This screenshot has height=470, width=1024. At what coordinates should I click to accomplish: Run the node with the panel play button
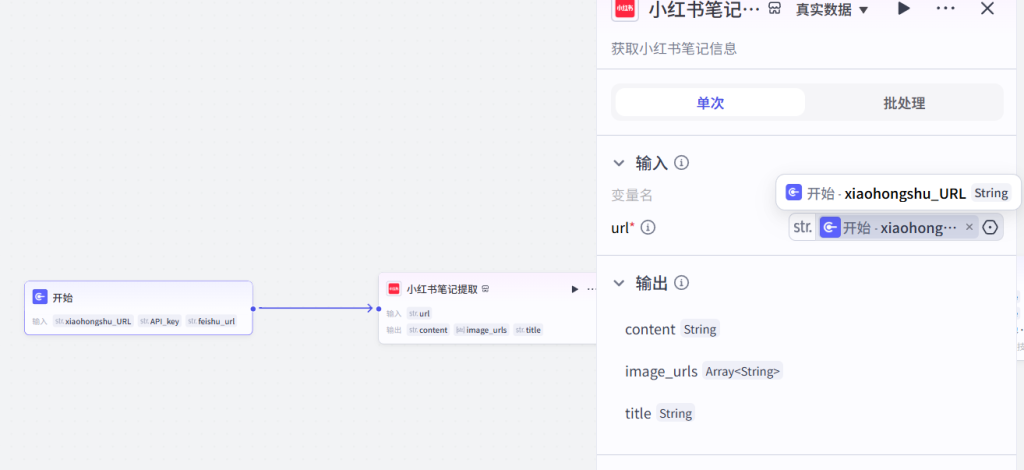tap(904, 9)
